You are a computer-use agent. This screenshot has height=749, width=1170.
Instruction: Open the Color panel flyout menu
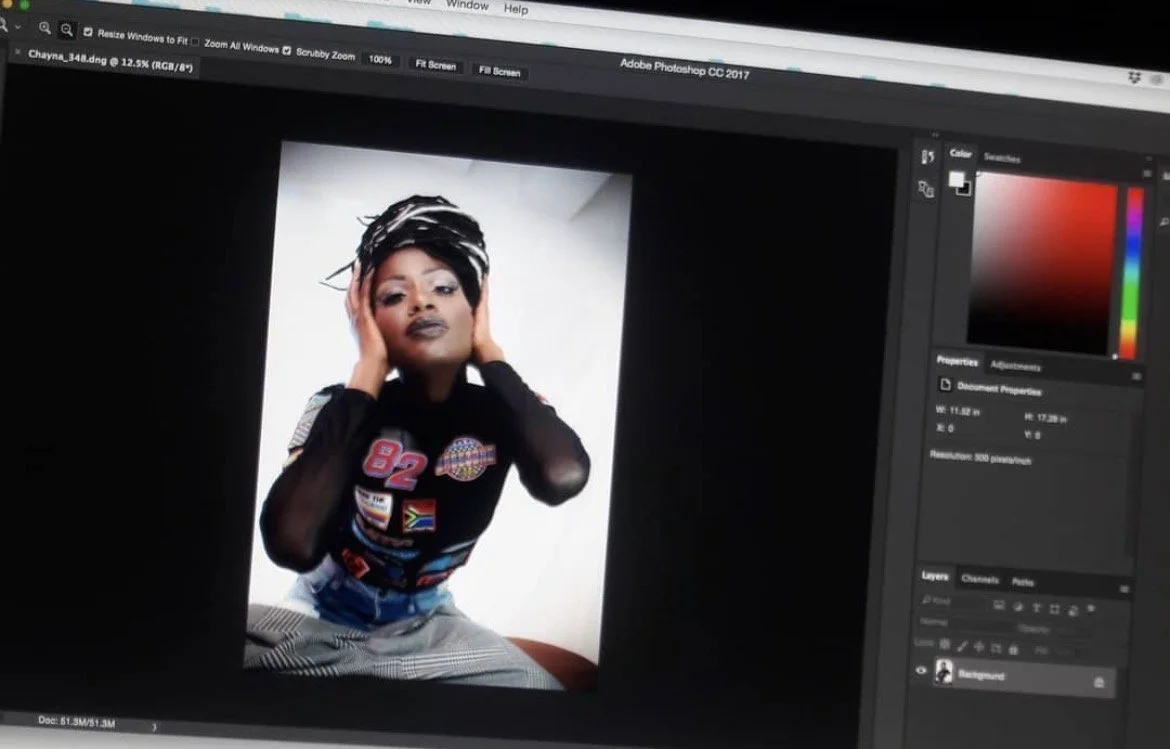pyautogui.click(x=1148, y=174)
